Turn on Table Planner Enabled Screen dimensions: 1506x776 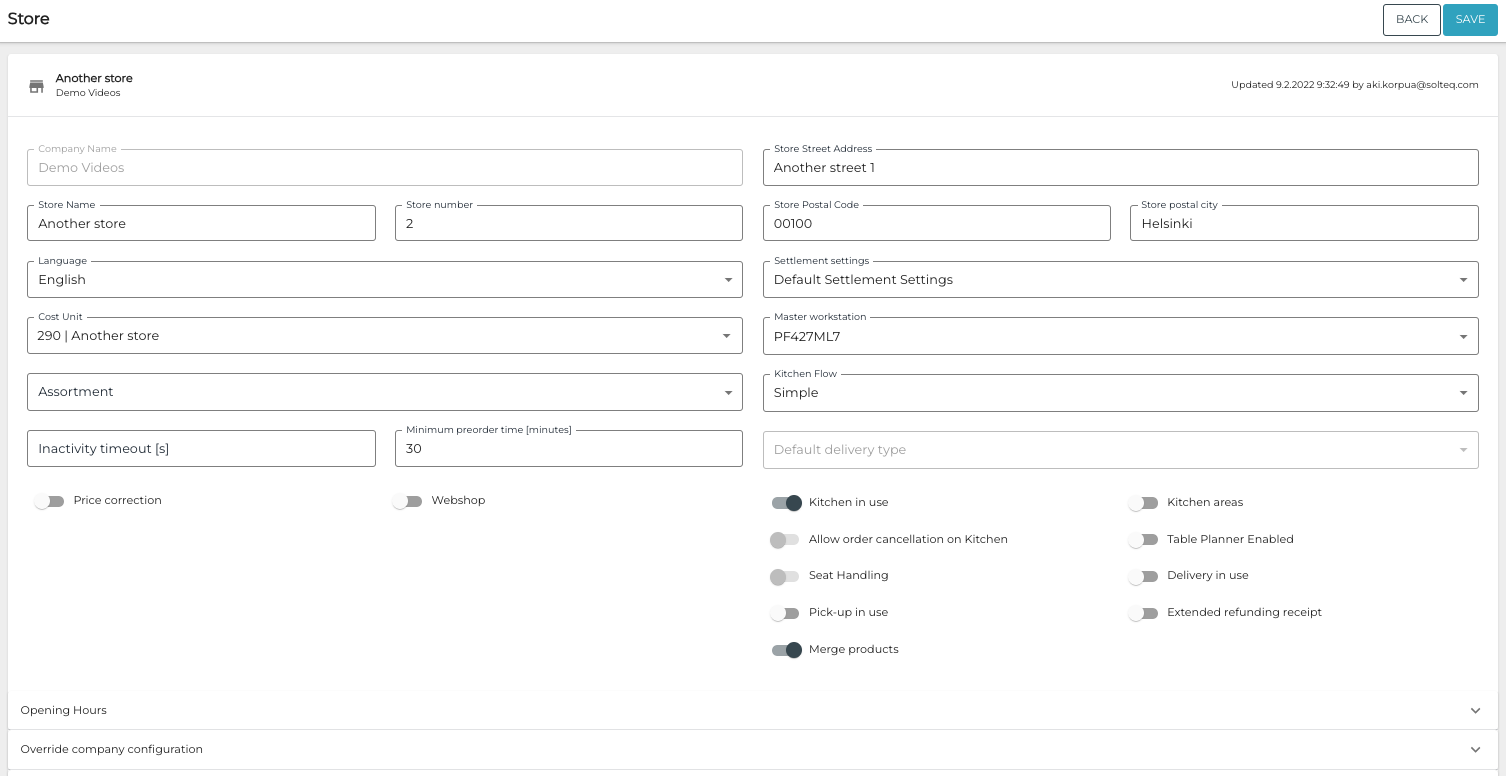point(1144,540)
